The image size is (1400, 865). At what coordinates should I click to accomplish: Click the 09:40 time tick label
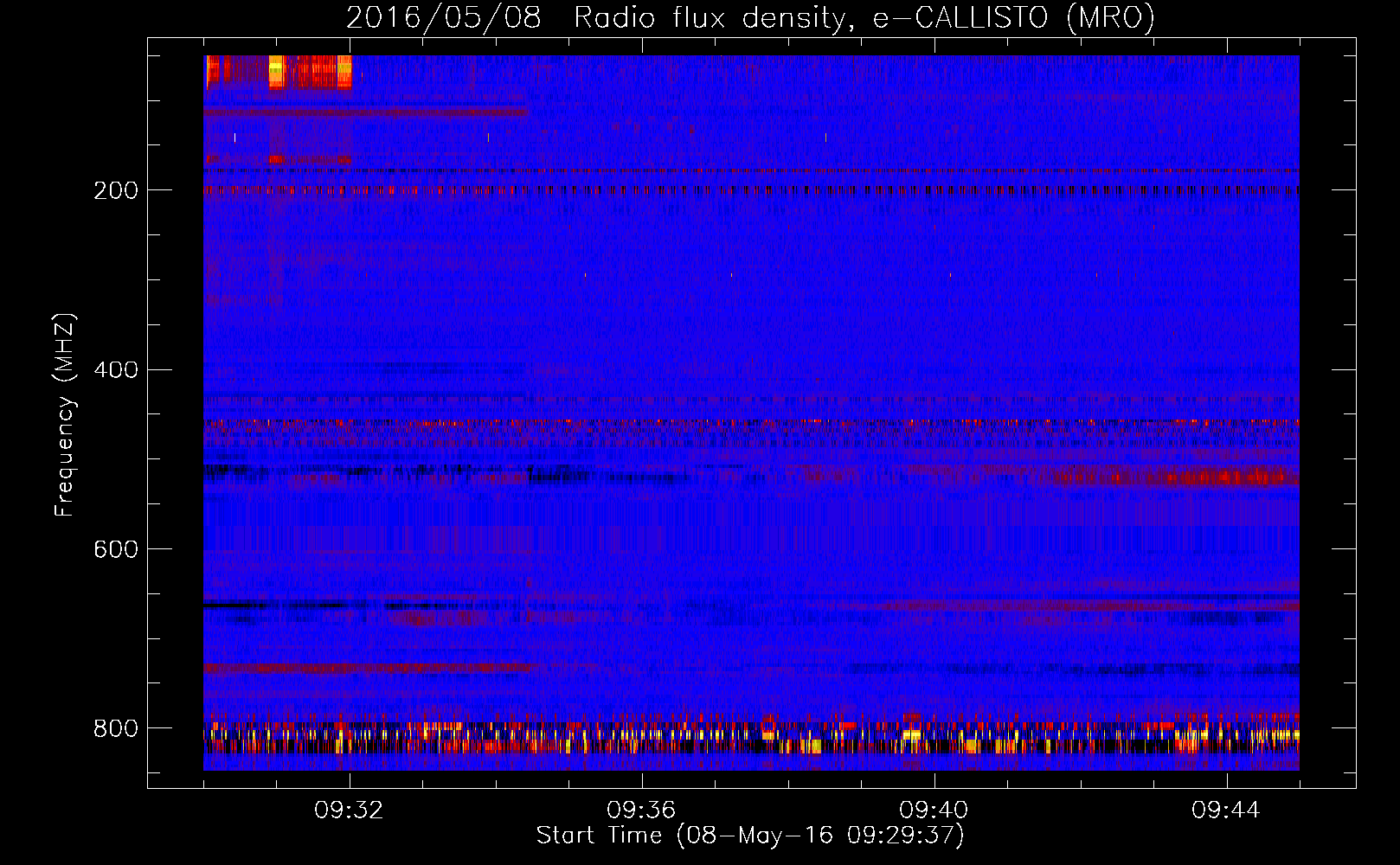[934, 811]
